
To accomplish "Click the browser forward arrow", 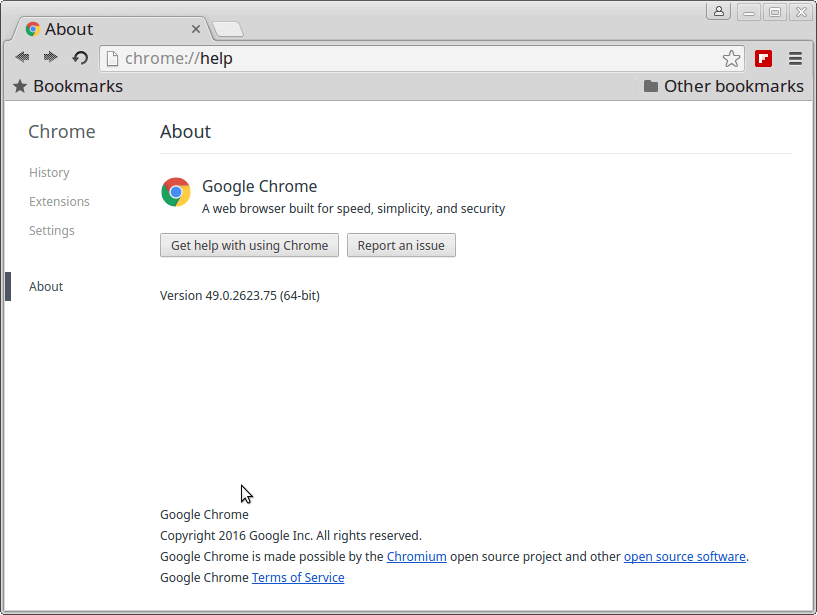I will (51, 57).
